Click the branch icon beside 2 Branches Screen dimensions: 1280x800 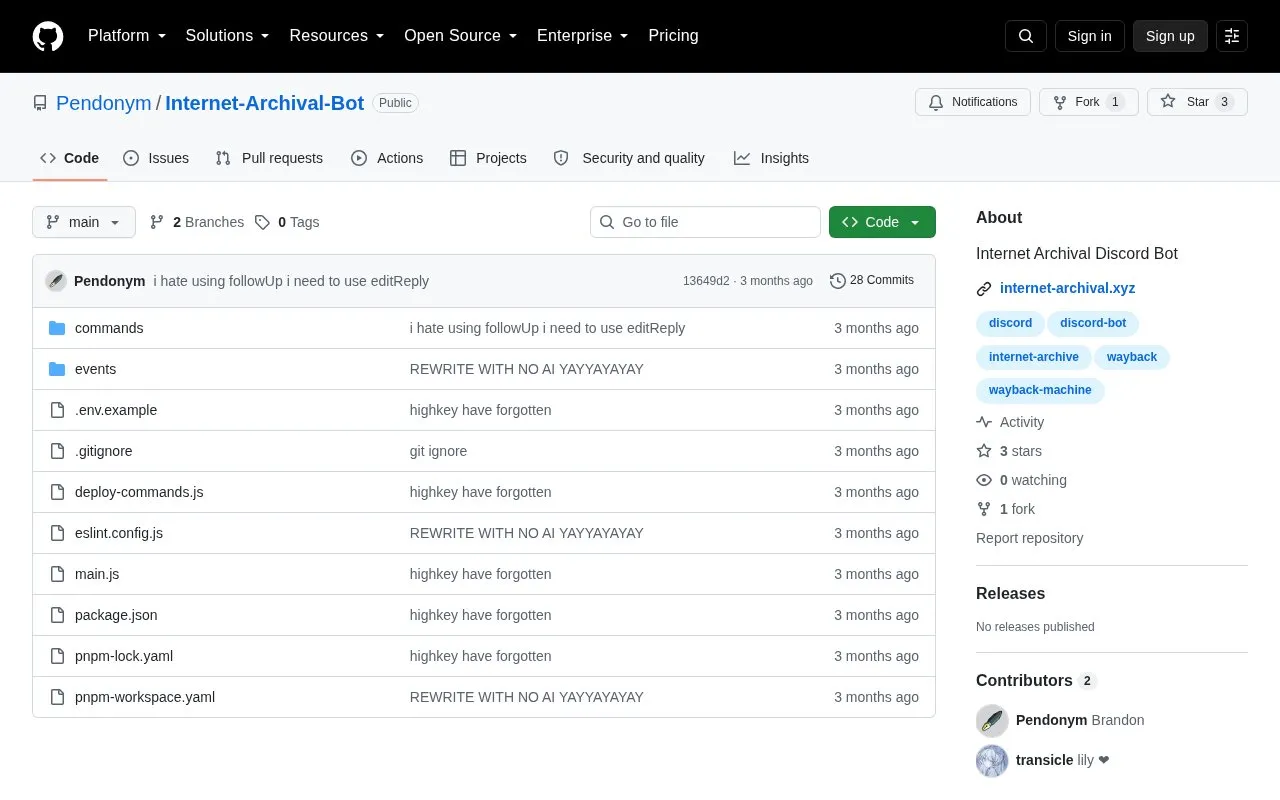tap(157, 222)
